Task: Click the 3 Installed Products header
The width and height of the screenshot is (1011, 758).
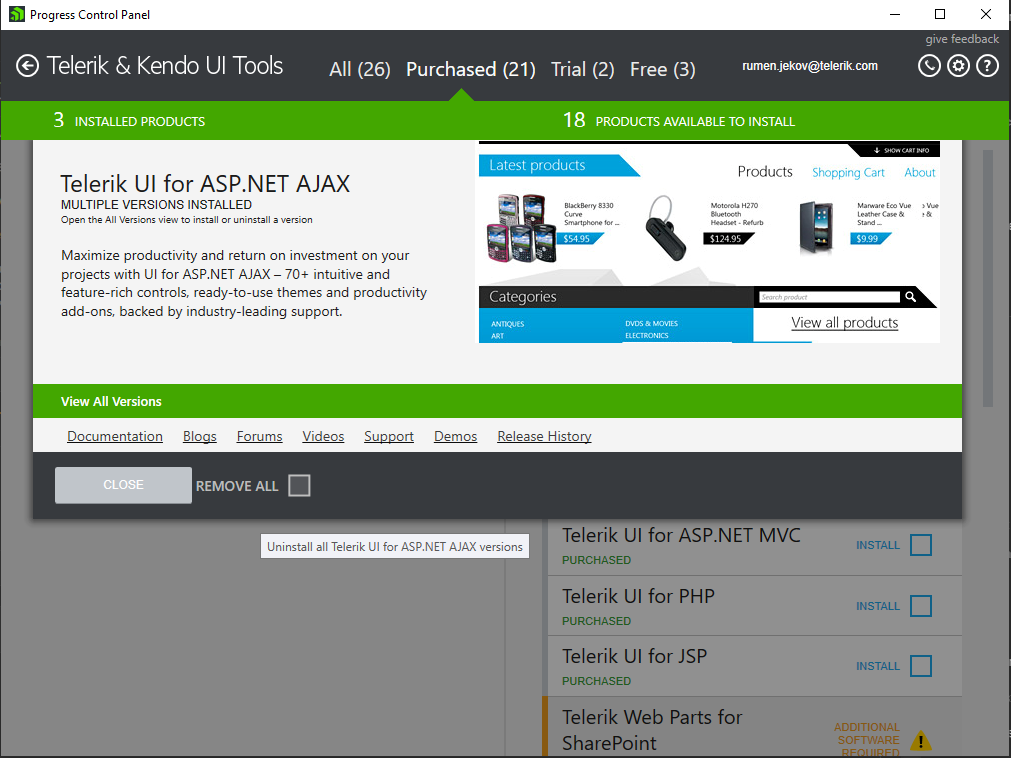Action: [x=129, y=121]
